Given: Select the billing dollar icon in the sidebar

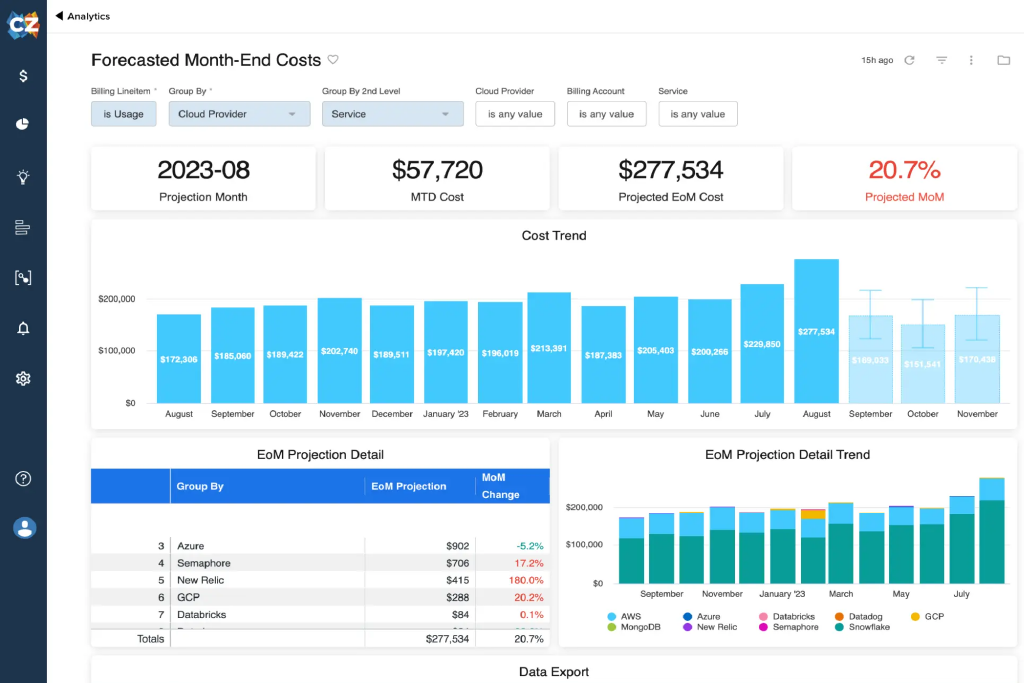Looking at the screenshot, I should point(22,74).
